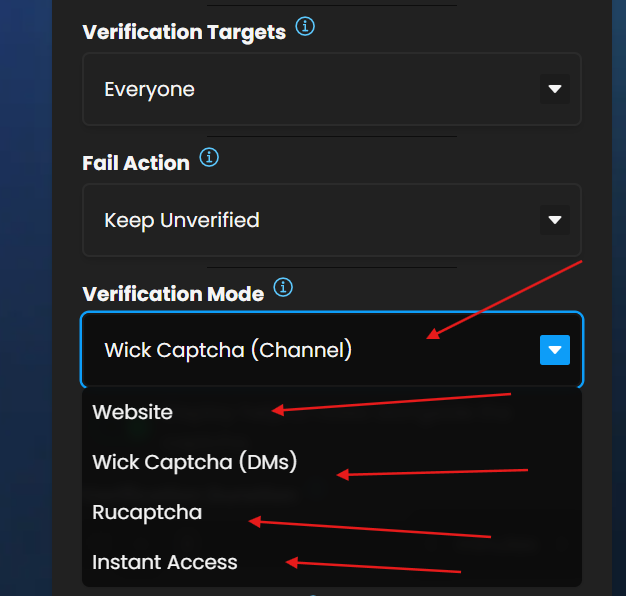
Task: Click the Verification Mode heading label
Action: 173,294
